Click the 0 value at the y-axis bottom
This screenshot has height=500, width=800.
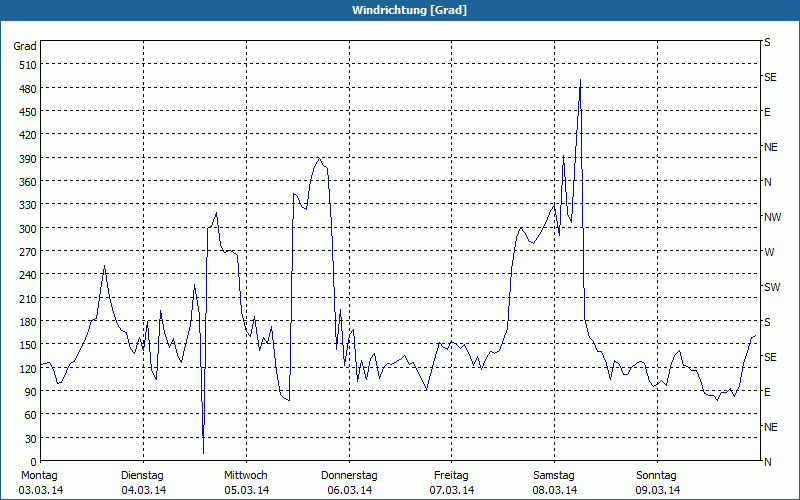point(32,462)
